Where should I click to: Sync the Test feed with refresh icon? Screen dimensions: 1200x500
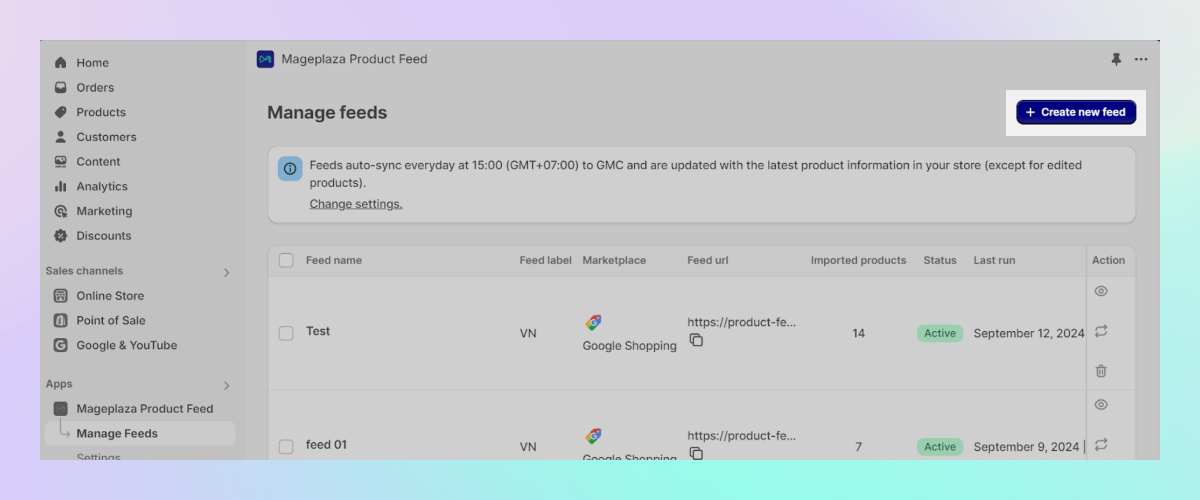click(1101, 331)
